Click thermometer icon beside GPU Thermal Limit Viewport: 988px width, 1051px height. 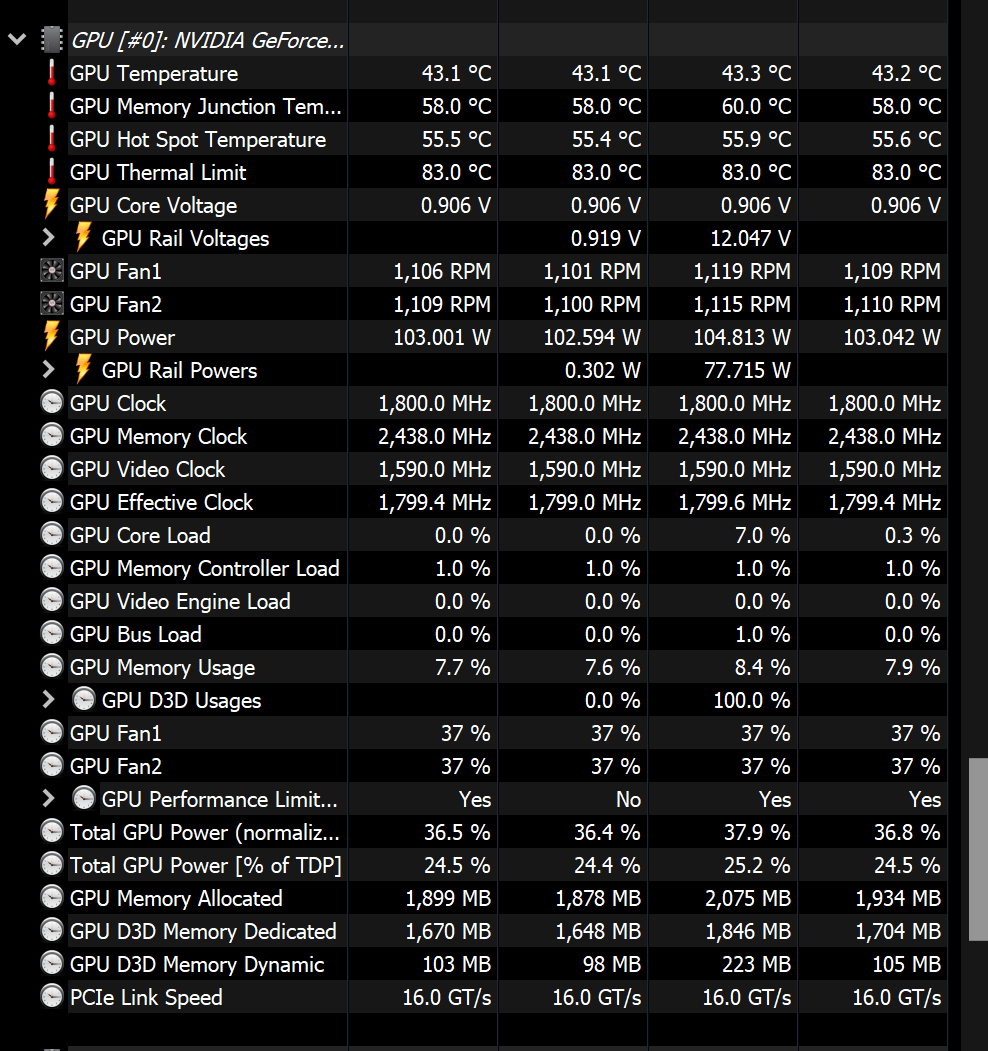click(52, 172)
